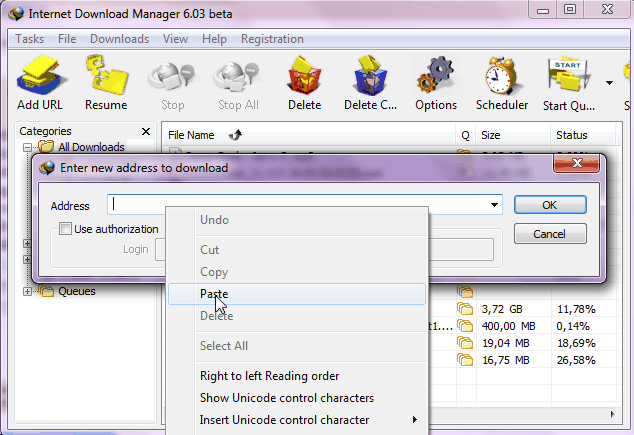Click the Delete toolbar icon

point(304,76)
